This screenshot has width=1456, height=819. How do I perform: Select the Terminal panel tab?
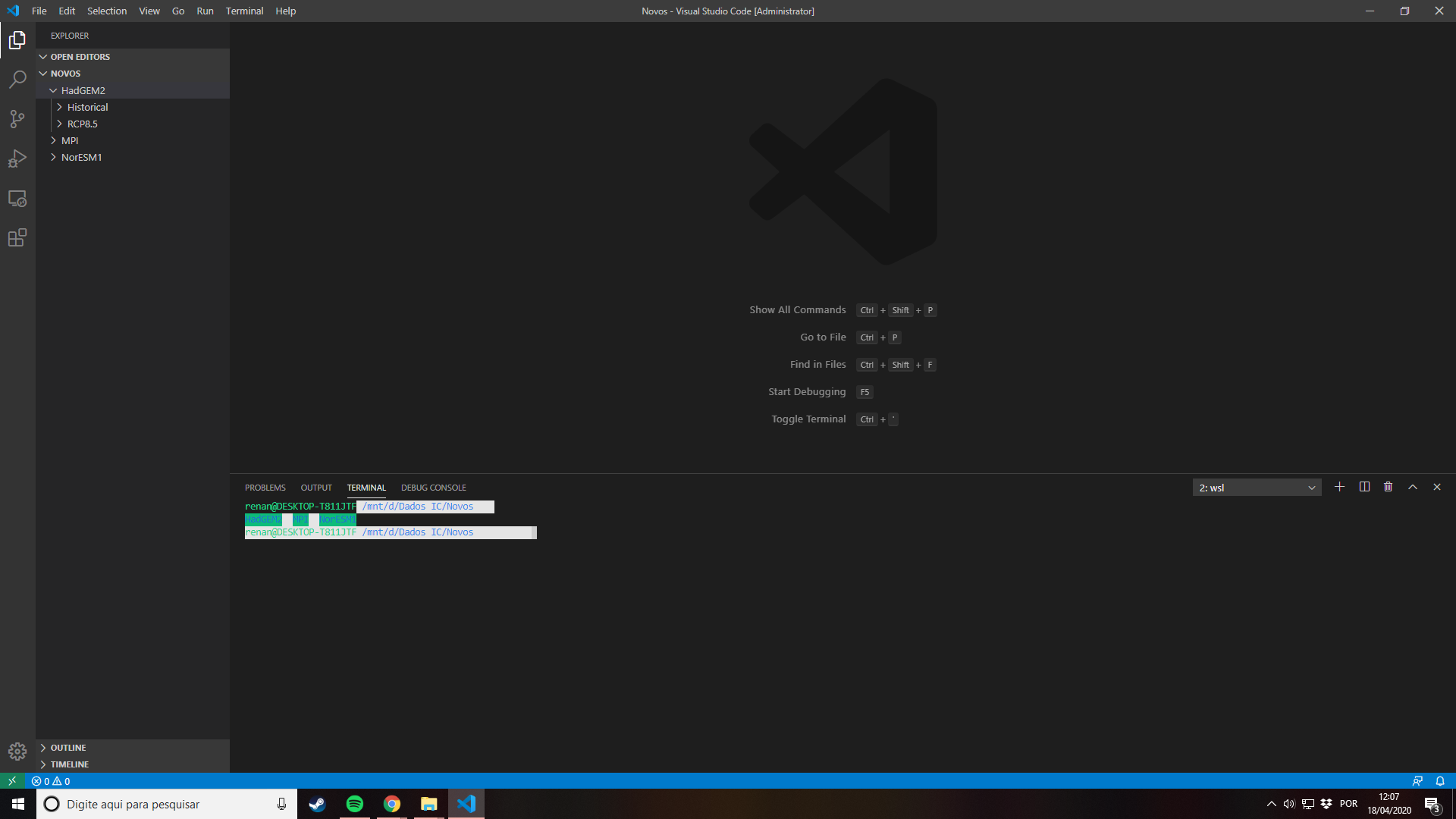coord(366,488)
